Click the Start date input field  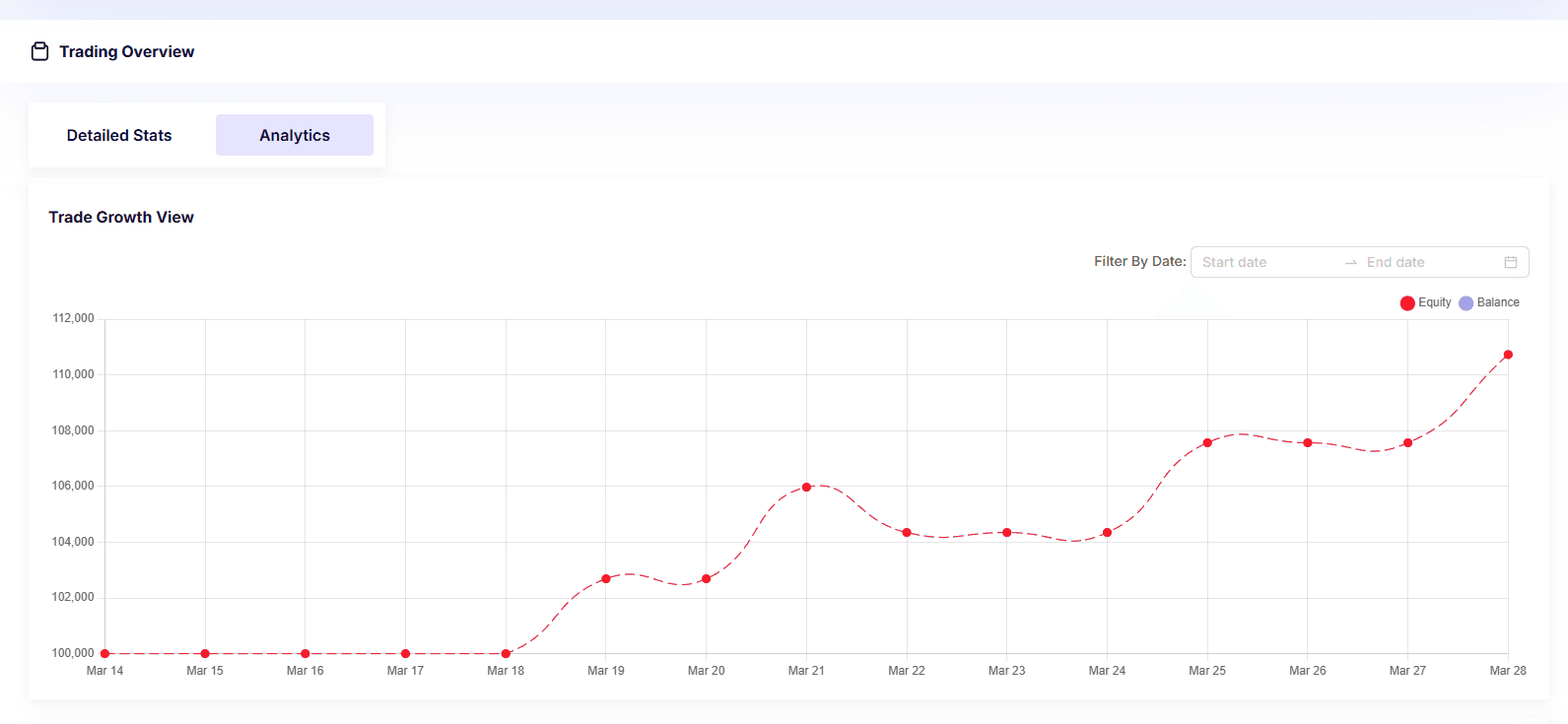click(1266, 262)
